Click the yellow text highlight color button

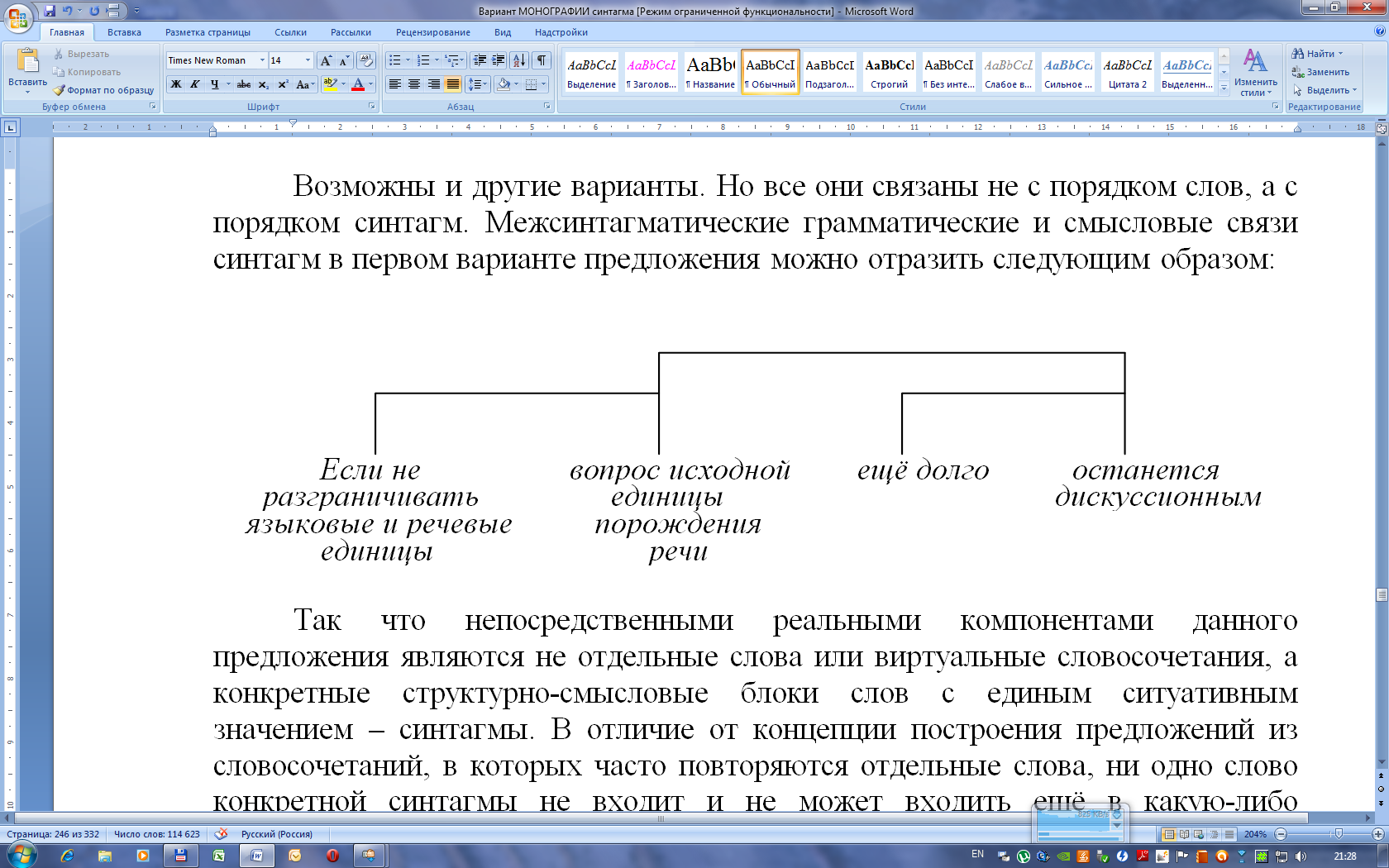[x=330, y=84]
